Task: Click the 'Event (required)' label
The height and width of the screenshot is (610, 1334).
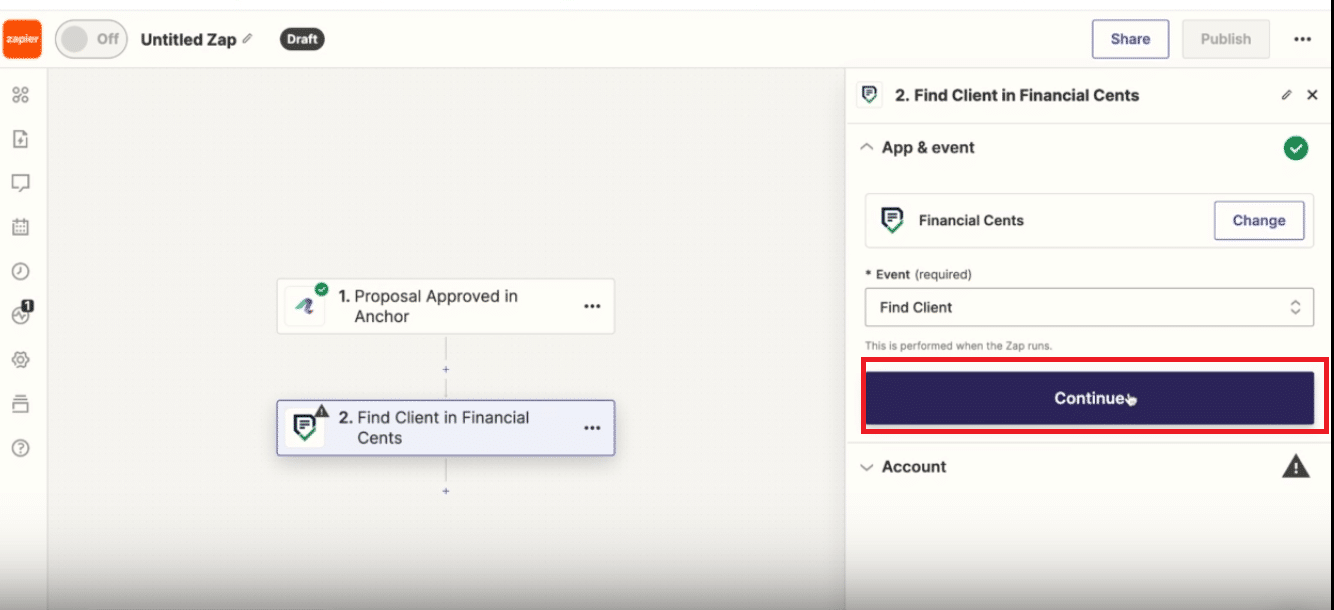Action: point(919,274)
